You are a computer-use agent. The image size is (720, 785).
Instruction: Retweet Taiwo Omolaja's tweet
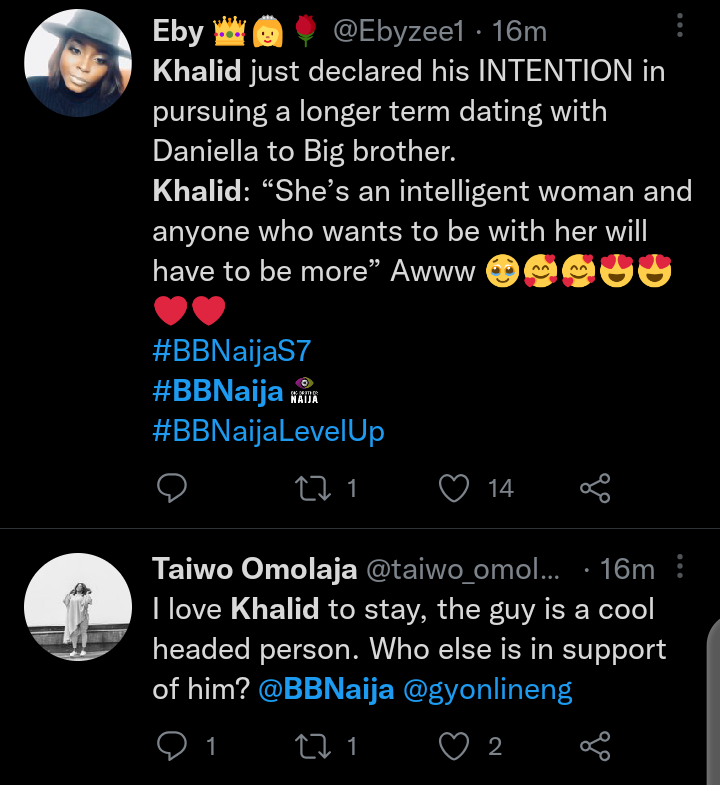(x=315, y=746)
